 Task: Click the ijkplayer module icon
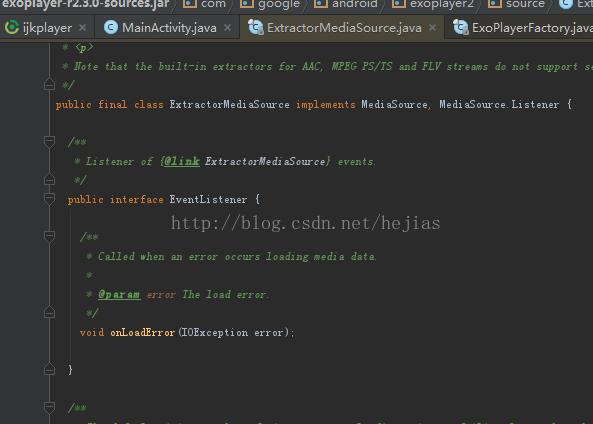pos(12,27)
